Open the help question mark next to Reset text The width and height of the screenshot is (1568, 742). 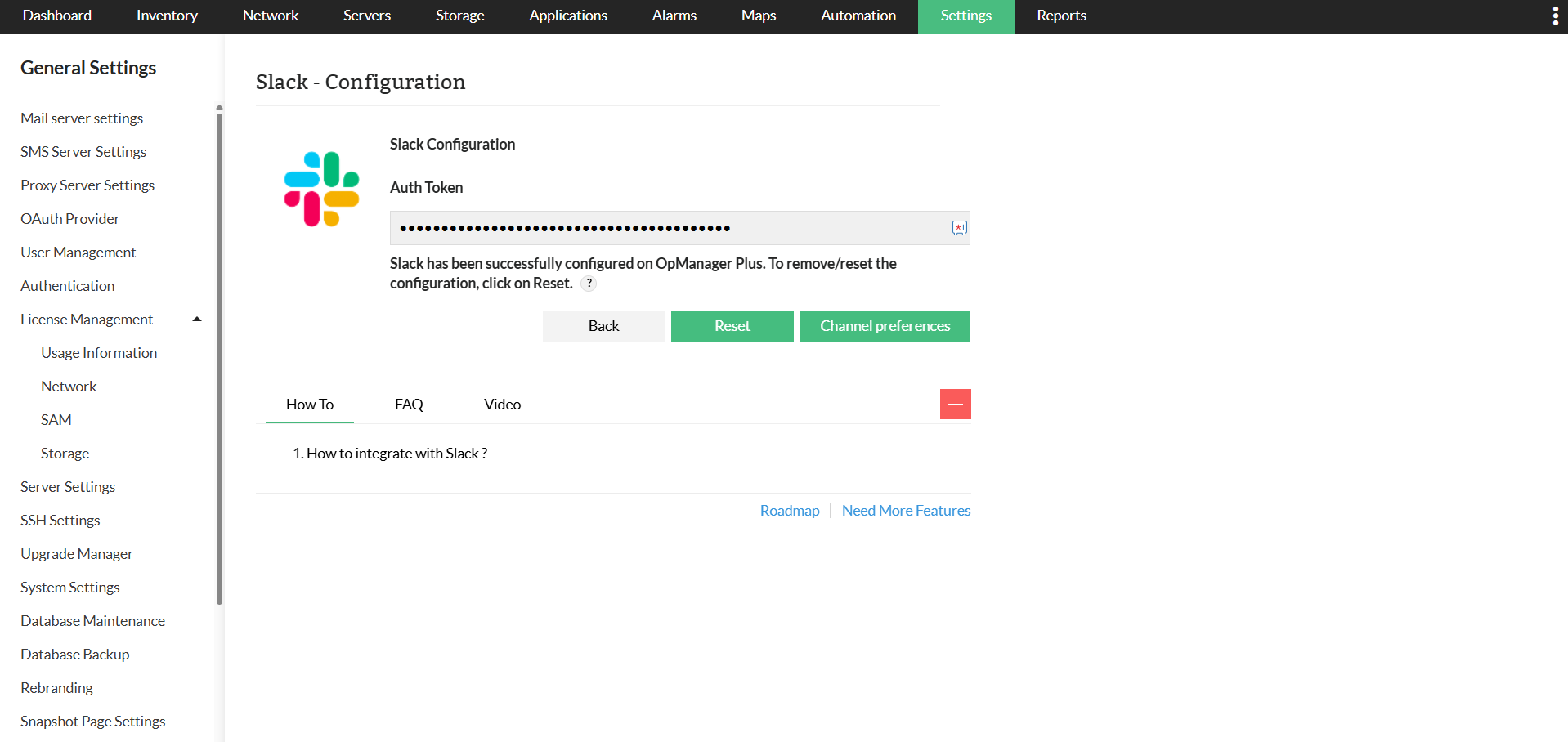pos(589,284)
